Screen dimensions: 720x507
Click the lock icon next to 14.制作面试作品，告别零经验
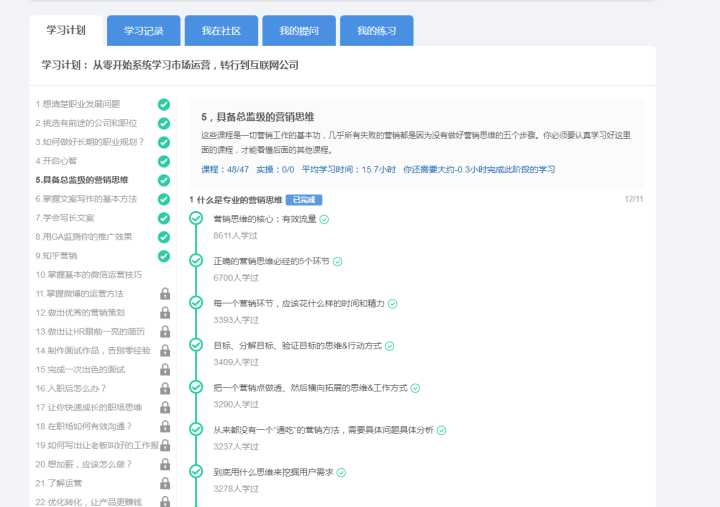point(165,350)
